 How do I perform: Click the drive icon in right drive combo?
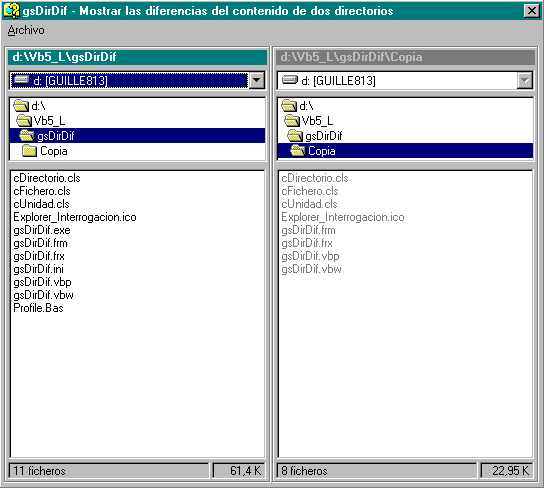pos(290,80)
